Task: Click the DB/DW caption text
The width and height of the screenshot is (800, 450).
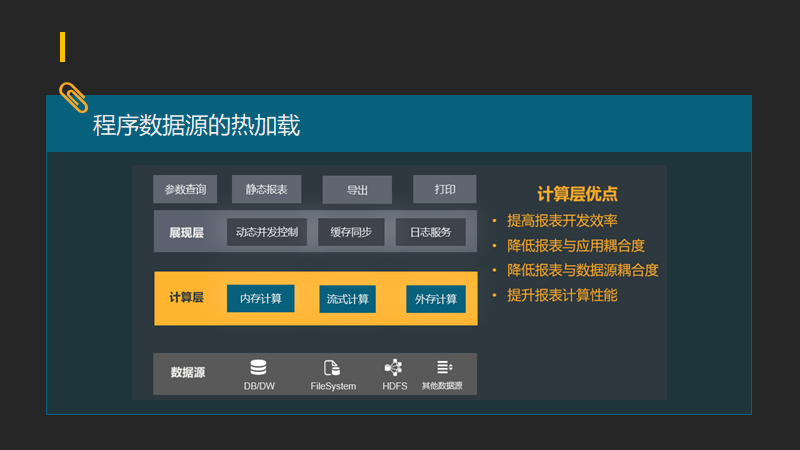Action: [259, 386]
